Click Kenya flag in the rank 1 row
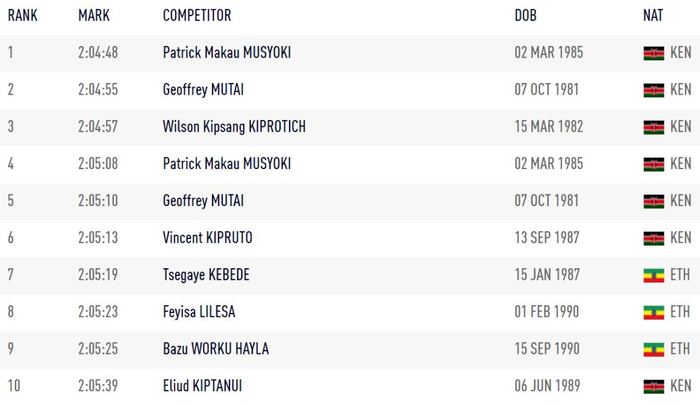 point(653,53)
